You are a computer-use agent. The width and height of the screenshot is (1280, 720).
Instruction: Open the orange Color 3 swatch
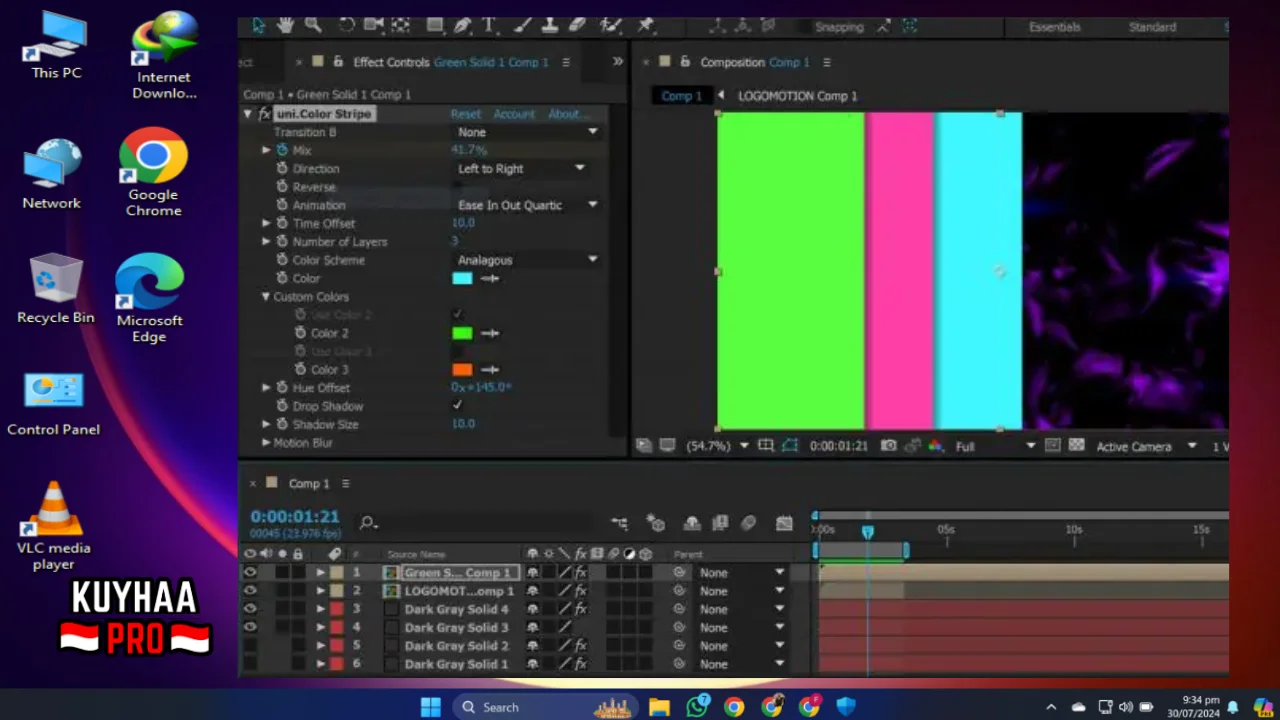(462, 369)
